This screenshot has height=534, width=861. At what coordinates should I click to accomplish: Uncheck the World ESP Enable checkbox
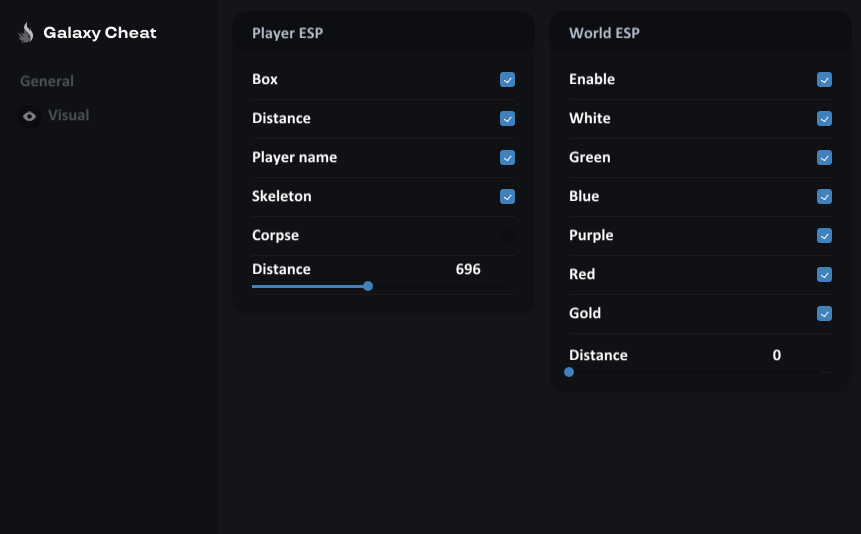pyautogui.click(x=824, y=80)
